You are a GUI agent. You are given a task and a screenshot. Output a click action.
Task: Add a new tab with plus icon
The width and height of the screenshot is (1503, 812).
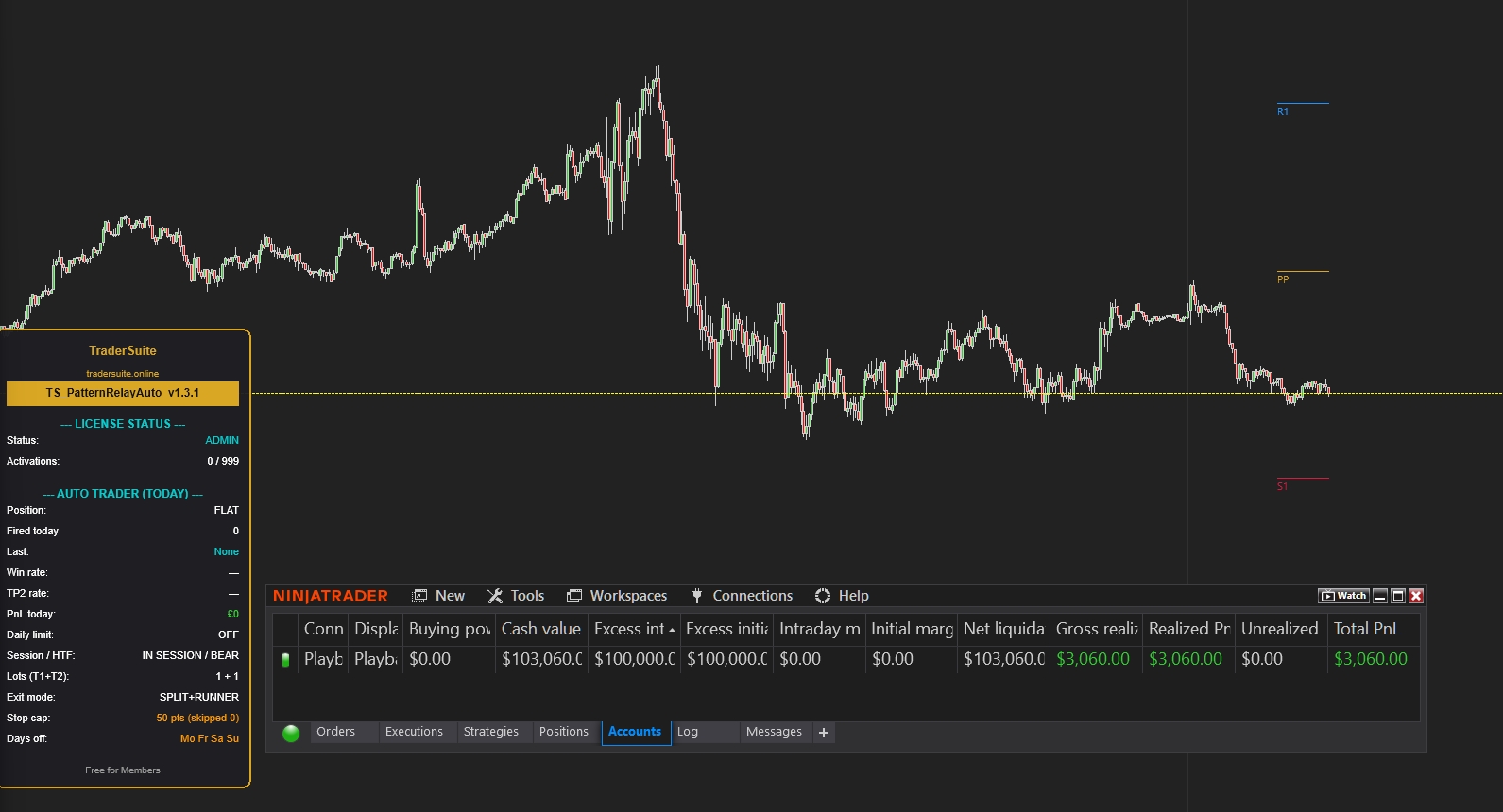824,733
